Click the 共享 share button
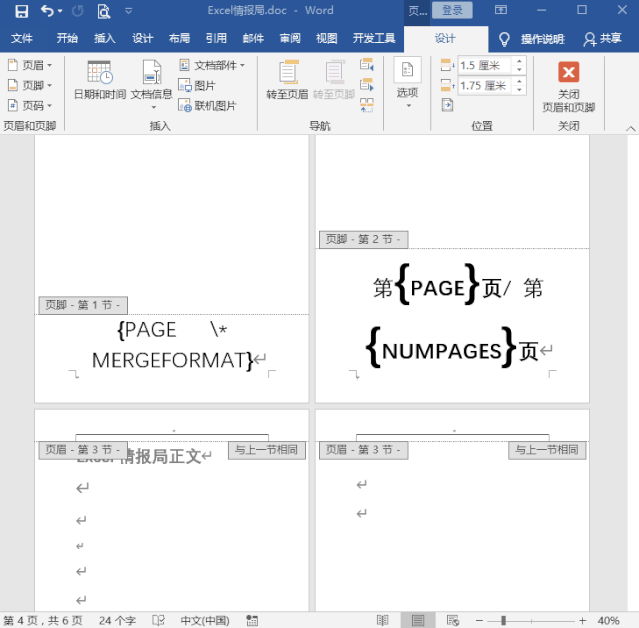639x628 pixels. click(x=602, y=39)
